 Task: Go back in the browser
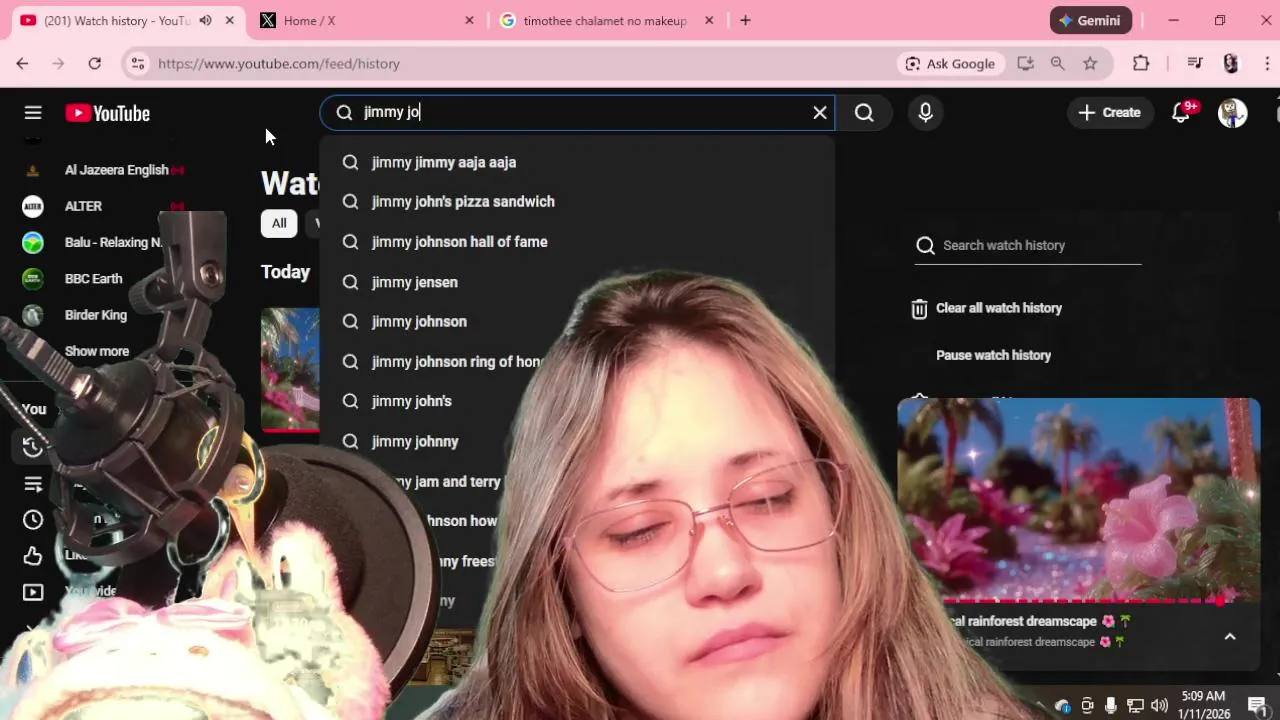point(22,63)
